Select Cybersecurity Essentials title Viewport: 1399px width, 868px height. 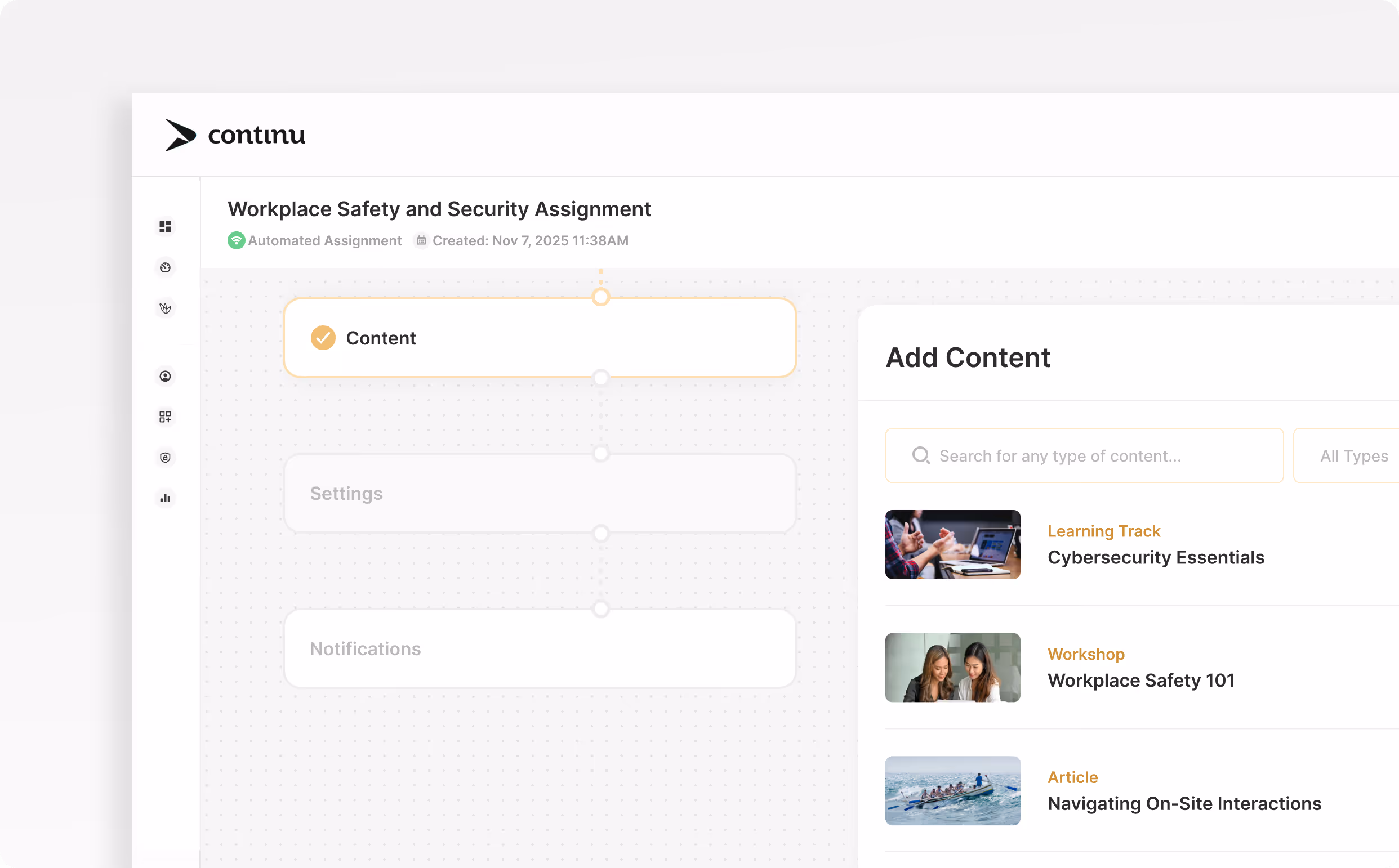(x=1156, y=558)
